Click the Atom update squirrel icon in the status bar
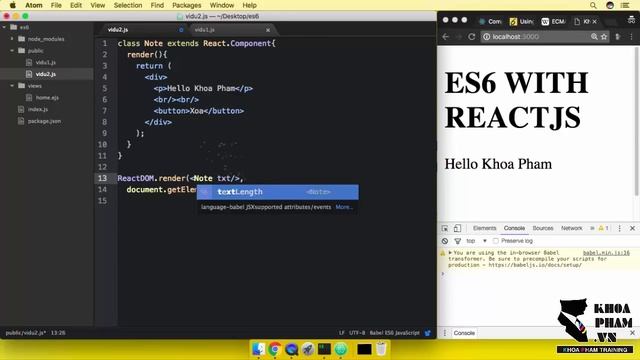 click(x=427, y=333)
